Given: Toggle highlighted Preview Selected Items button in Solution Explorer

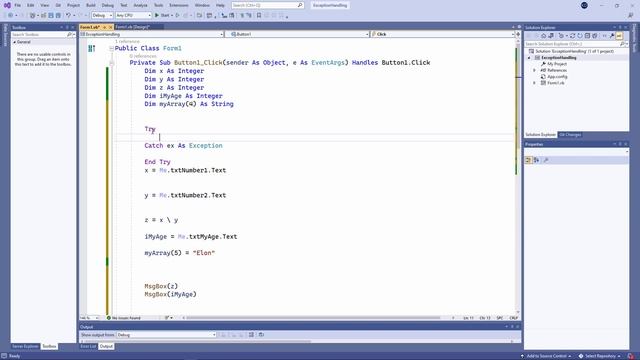Looking at the screenshot, I should pos(620,36).
